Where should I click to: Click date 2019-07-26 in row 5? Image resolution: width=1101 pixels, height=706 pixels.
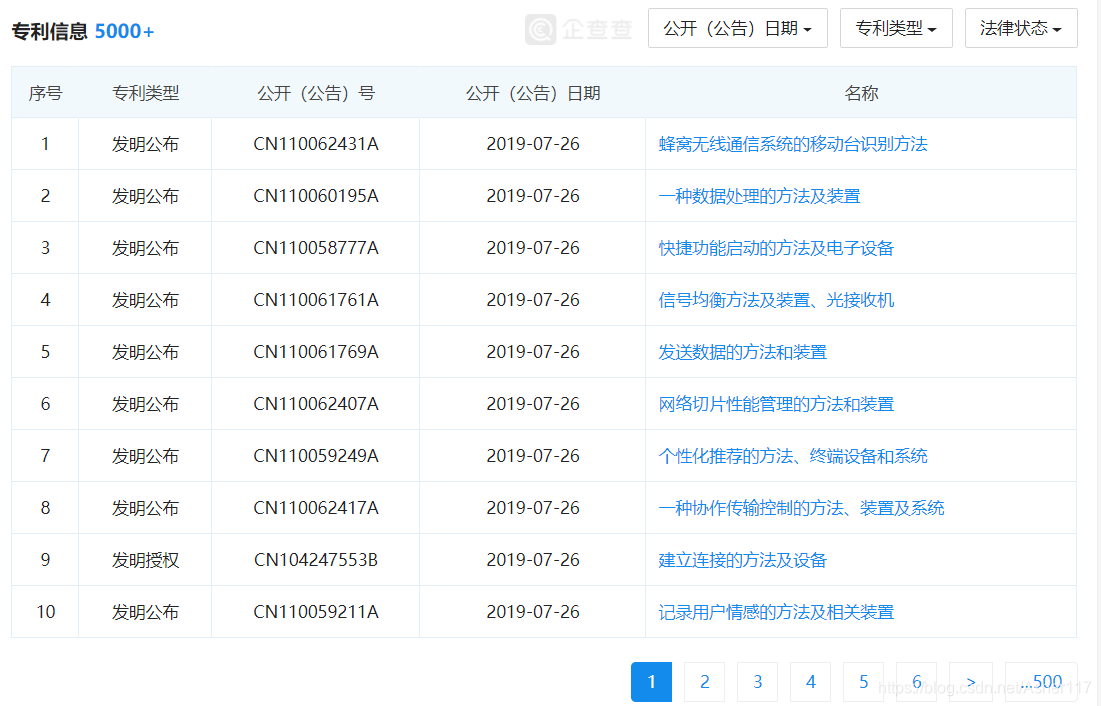[533, 352]
